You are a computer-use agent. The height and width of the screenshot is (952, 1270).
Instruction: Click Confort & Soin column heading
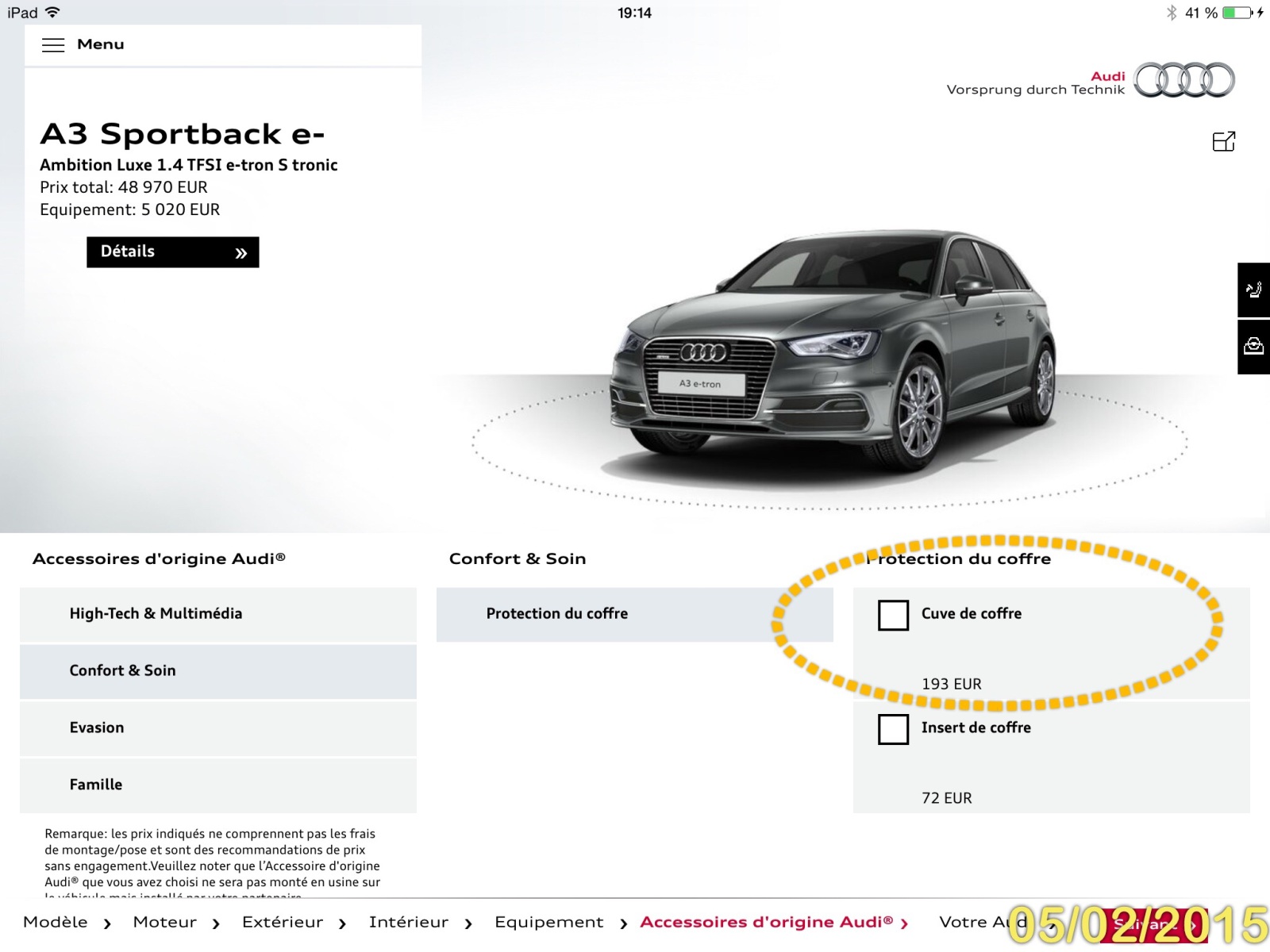coord(518,559)
